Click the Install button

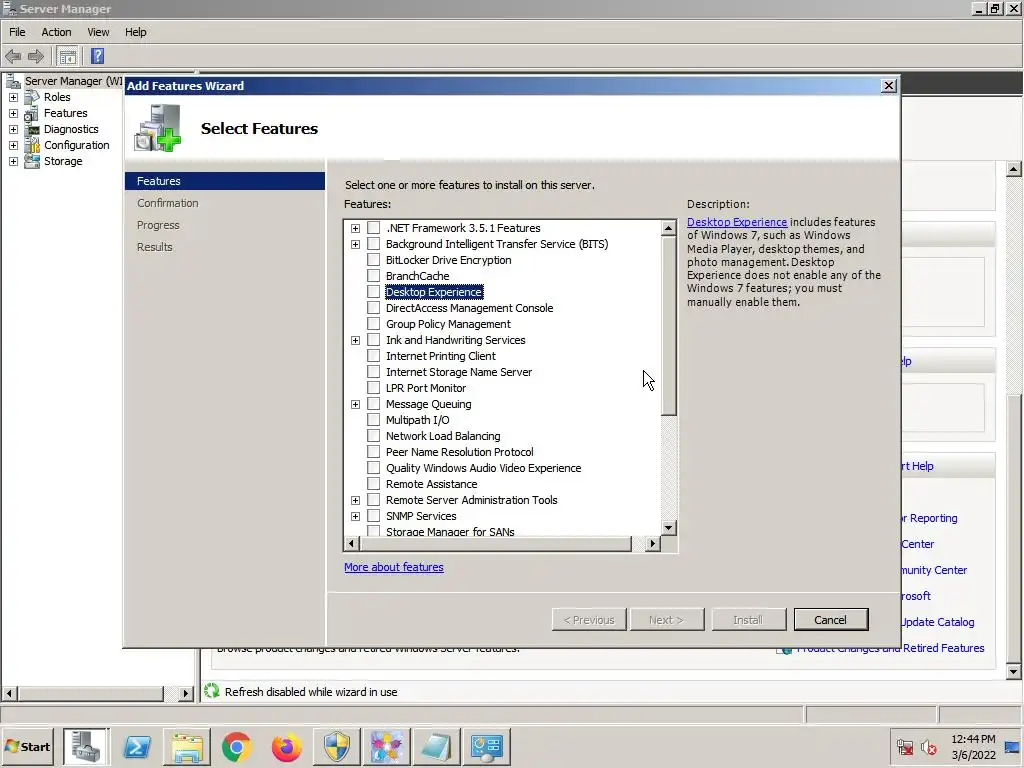(748, 620)
